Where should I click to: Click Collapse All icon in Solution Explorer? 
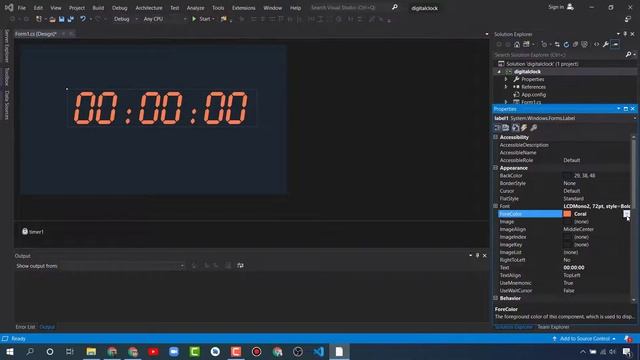pos(576,44)
